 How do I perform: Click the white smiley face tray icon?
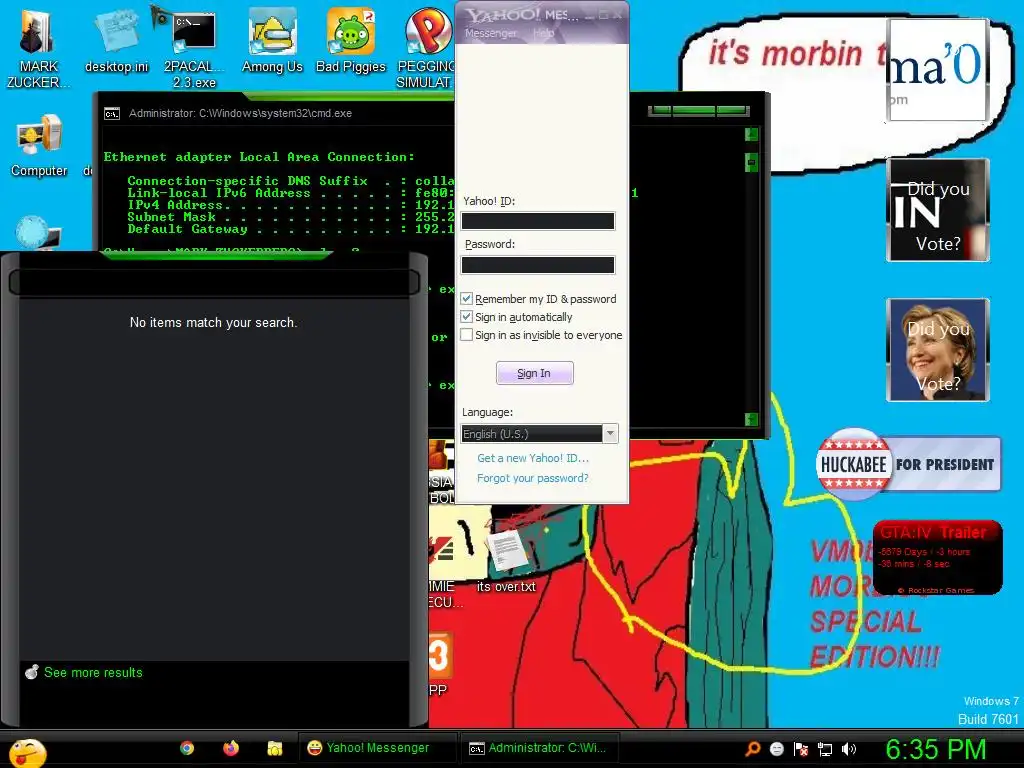tap(776, 748)
